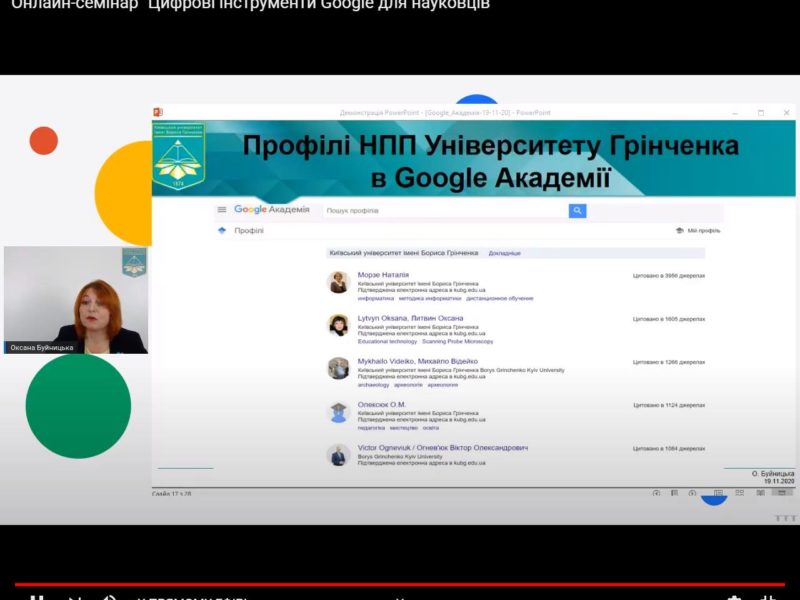Open the Google Academy hamburger menu
The width and height of the screenshot is (800, 600).
point(222,210)
